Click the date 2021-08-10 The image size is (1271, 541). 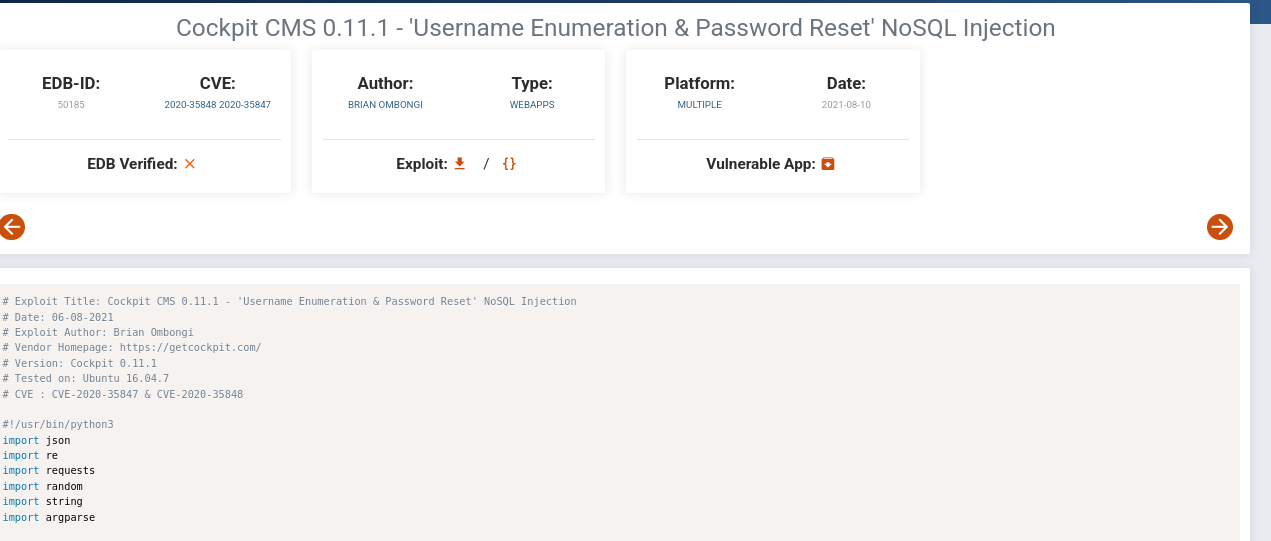coord(846,104)
